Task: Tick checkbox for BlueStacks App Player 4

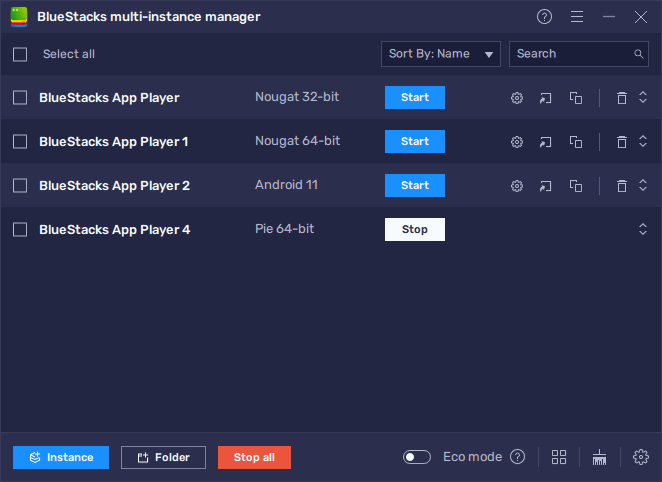Action: [x=20, y=230]
